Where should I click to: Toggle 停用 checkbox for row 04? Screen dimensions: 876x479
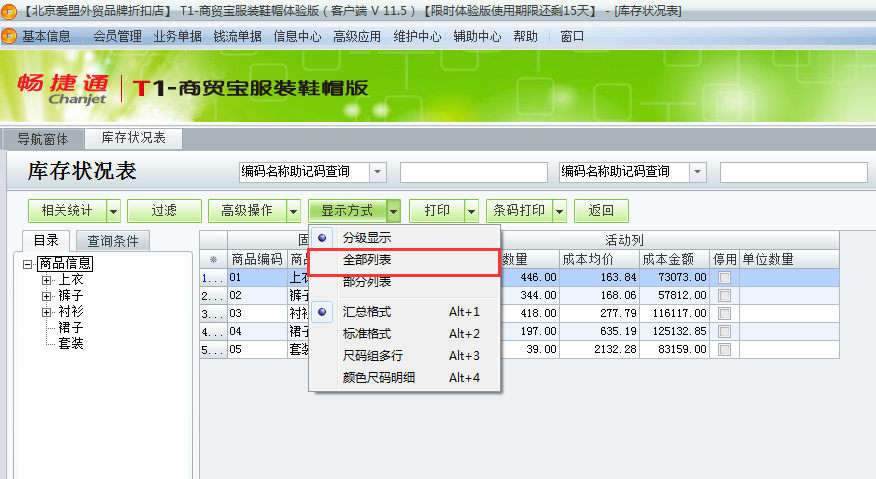725,331
